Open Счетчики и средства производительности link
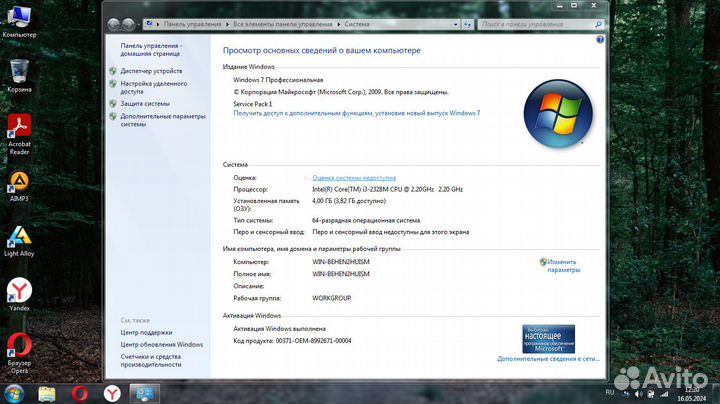 pos(151,360)
